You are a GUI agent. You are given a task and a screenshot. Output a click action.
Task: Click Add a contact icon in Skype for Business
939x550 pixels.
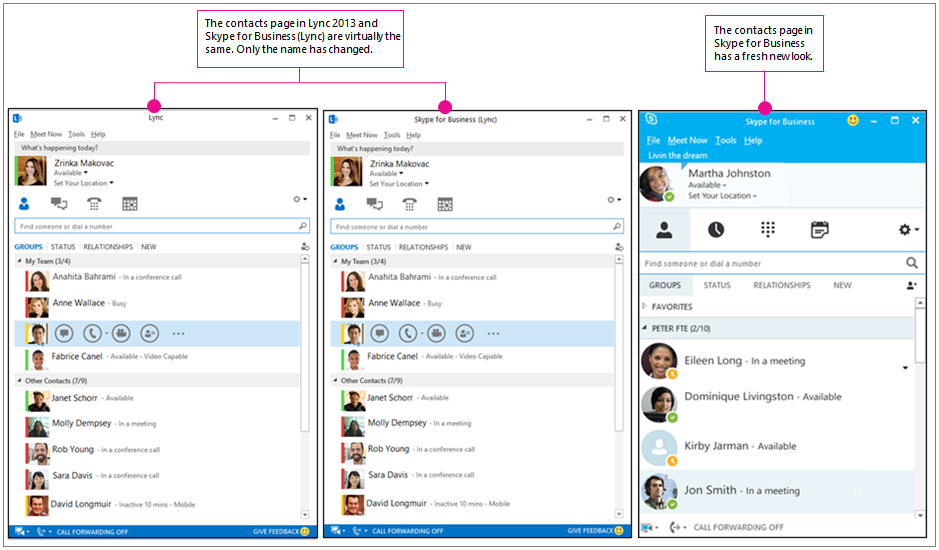[911, 286]
